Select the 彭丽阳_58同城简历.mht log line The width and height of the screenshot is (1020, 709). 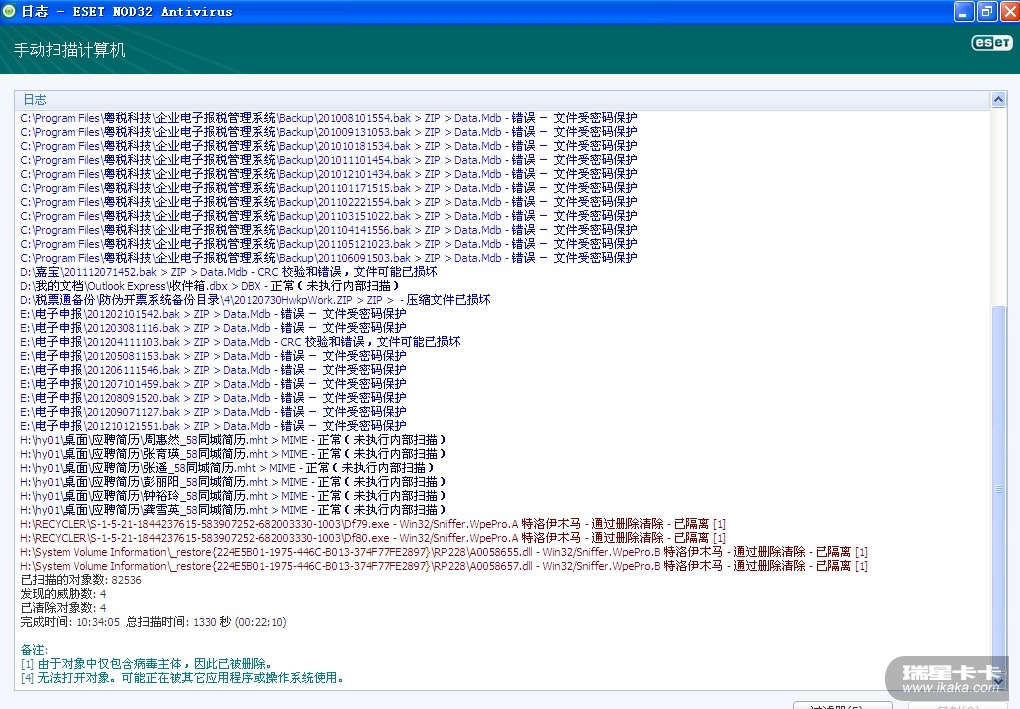[234, 481]
